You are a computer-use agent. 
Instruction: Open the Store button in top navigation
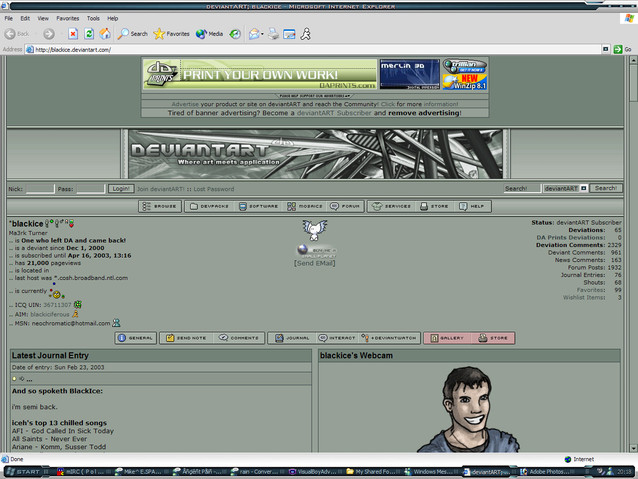click(x=434, y=206)
